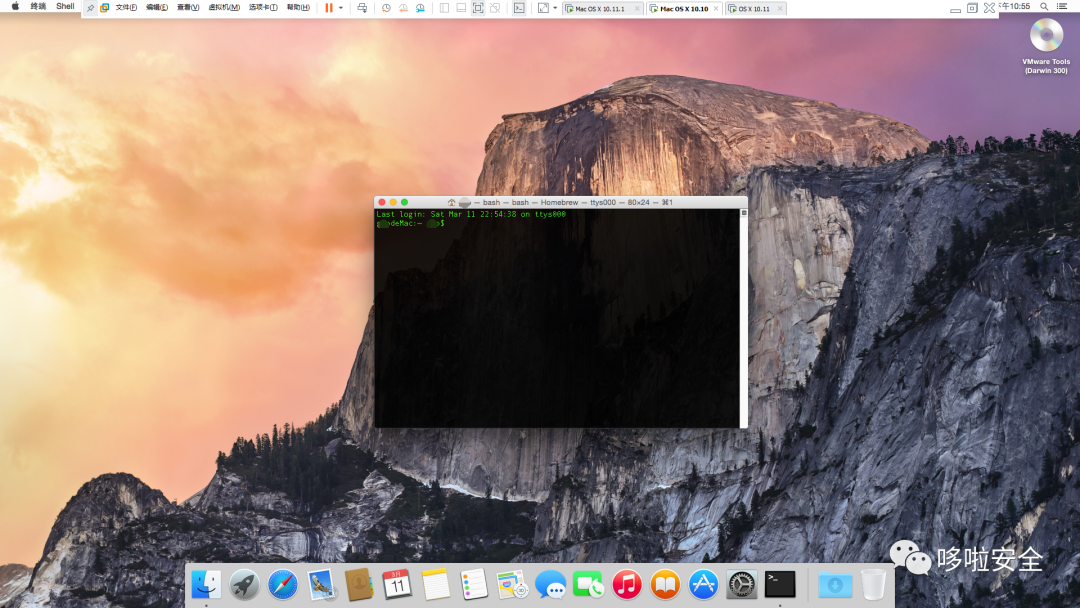Click the menu bar clock showing 10:55

[1015, 6]
